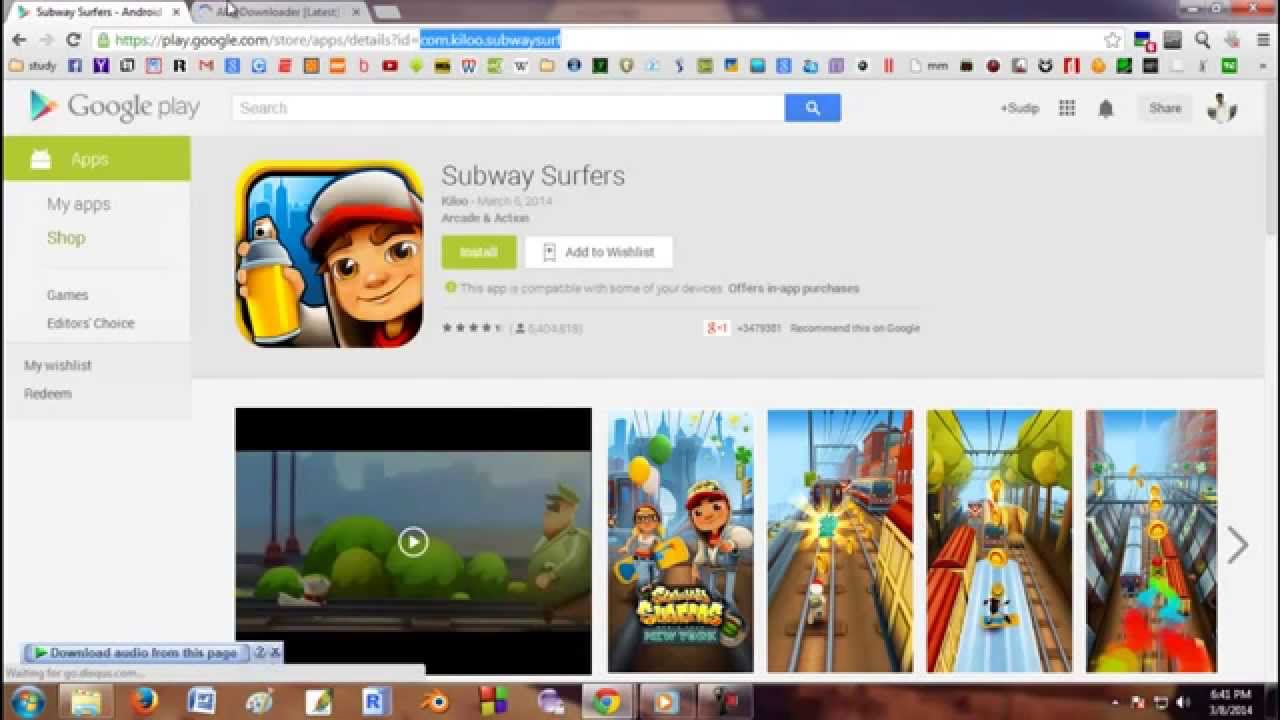Click the Share button
This screenshot has width=1280, height=720.
tap(1165, 108)
